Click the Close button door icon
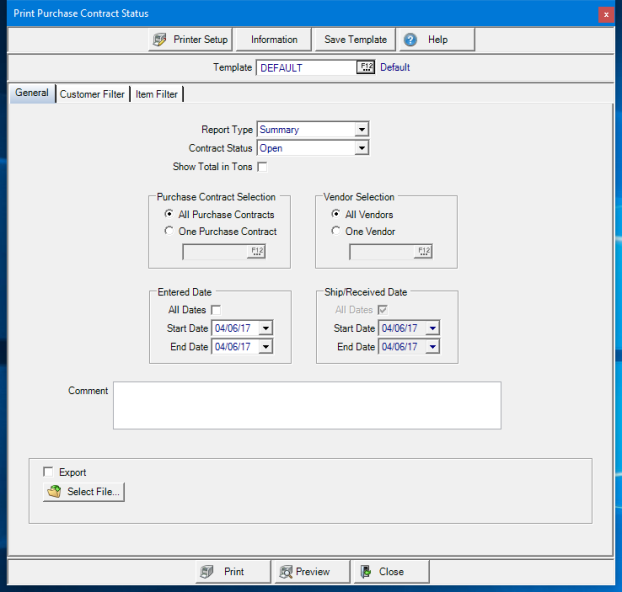 tap(366, 572)
